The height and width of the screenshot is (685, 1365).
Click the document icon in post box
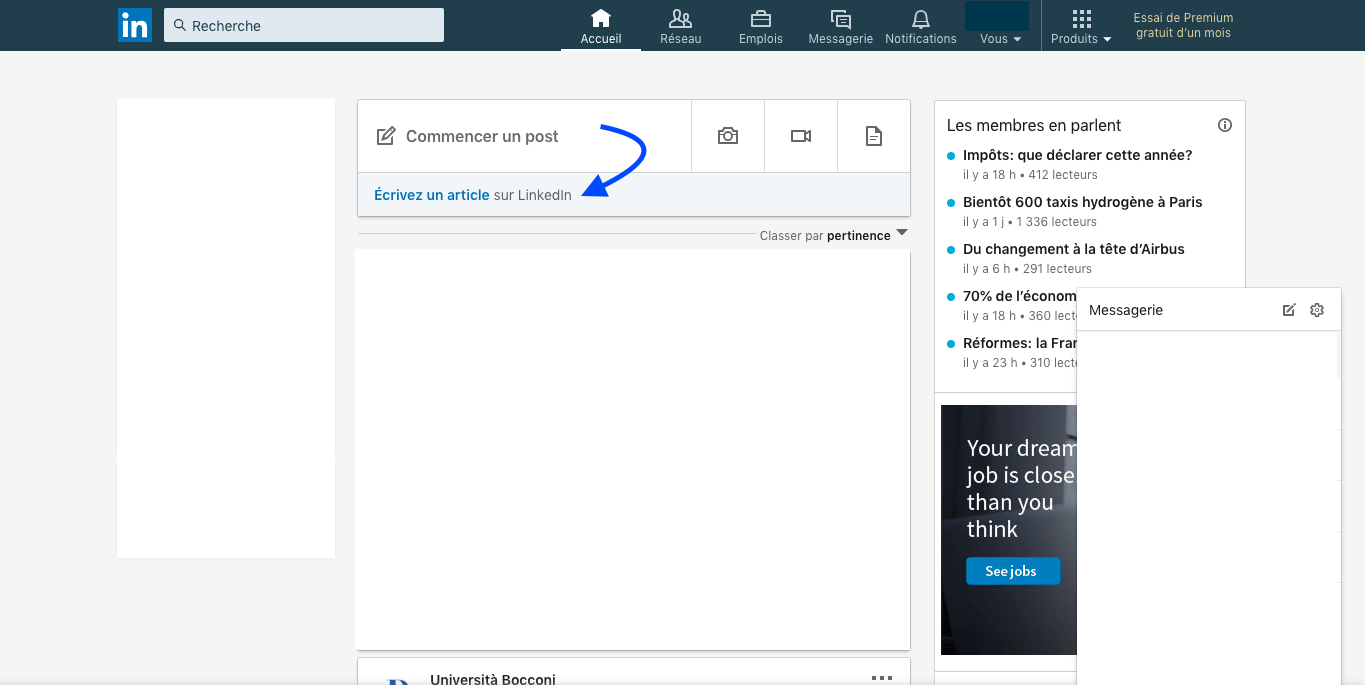(x=874, y=136)
